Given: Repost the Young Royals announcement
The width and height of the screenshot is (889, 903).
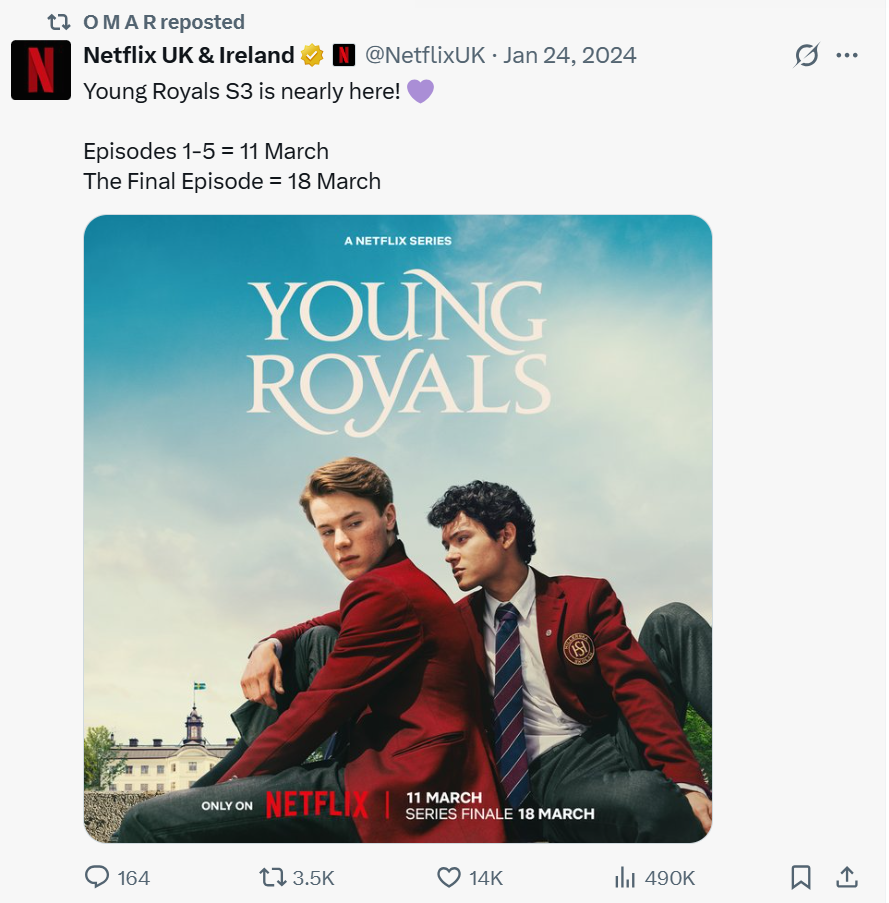Looking at the screenshot, I should (272, 877).
